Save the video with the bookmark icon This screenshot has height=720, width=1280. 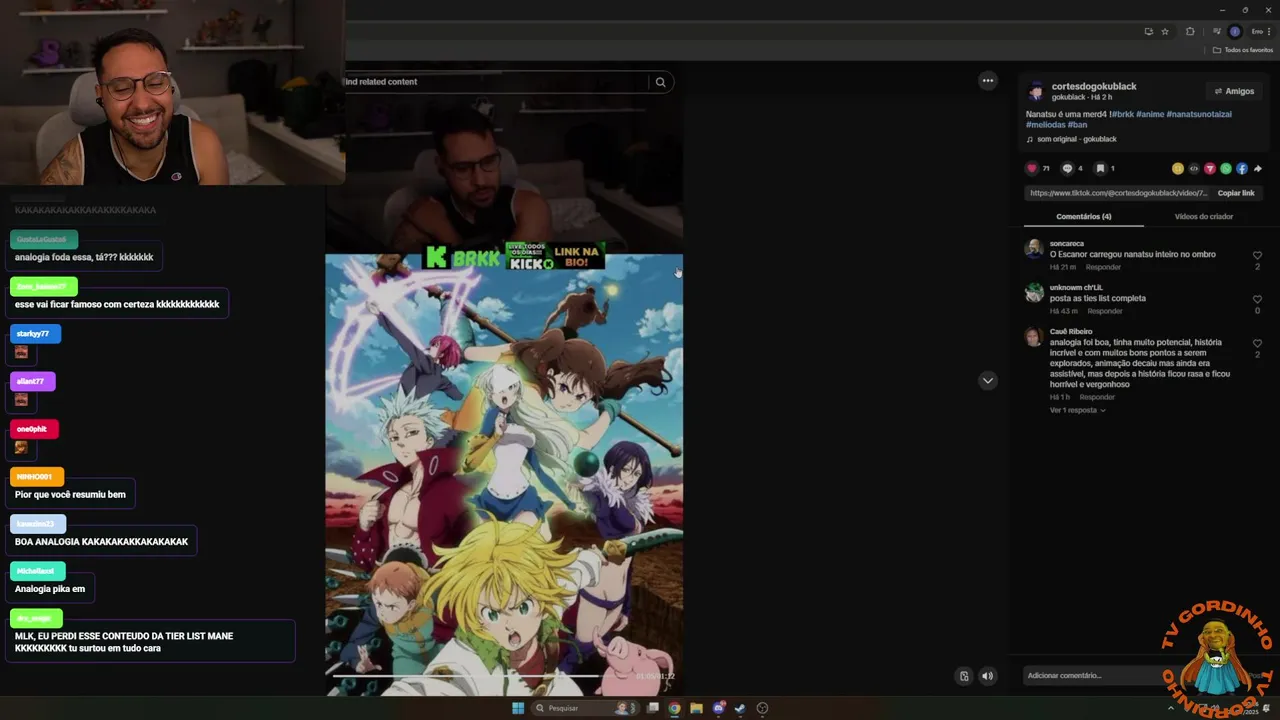[x=1100, y=169]
